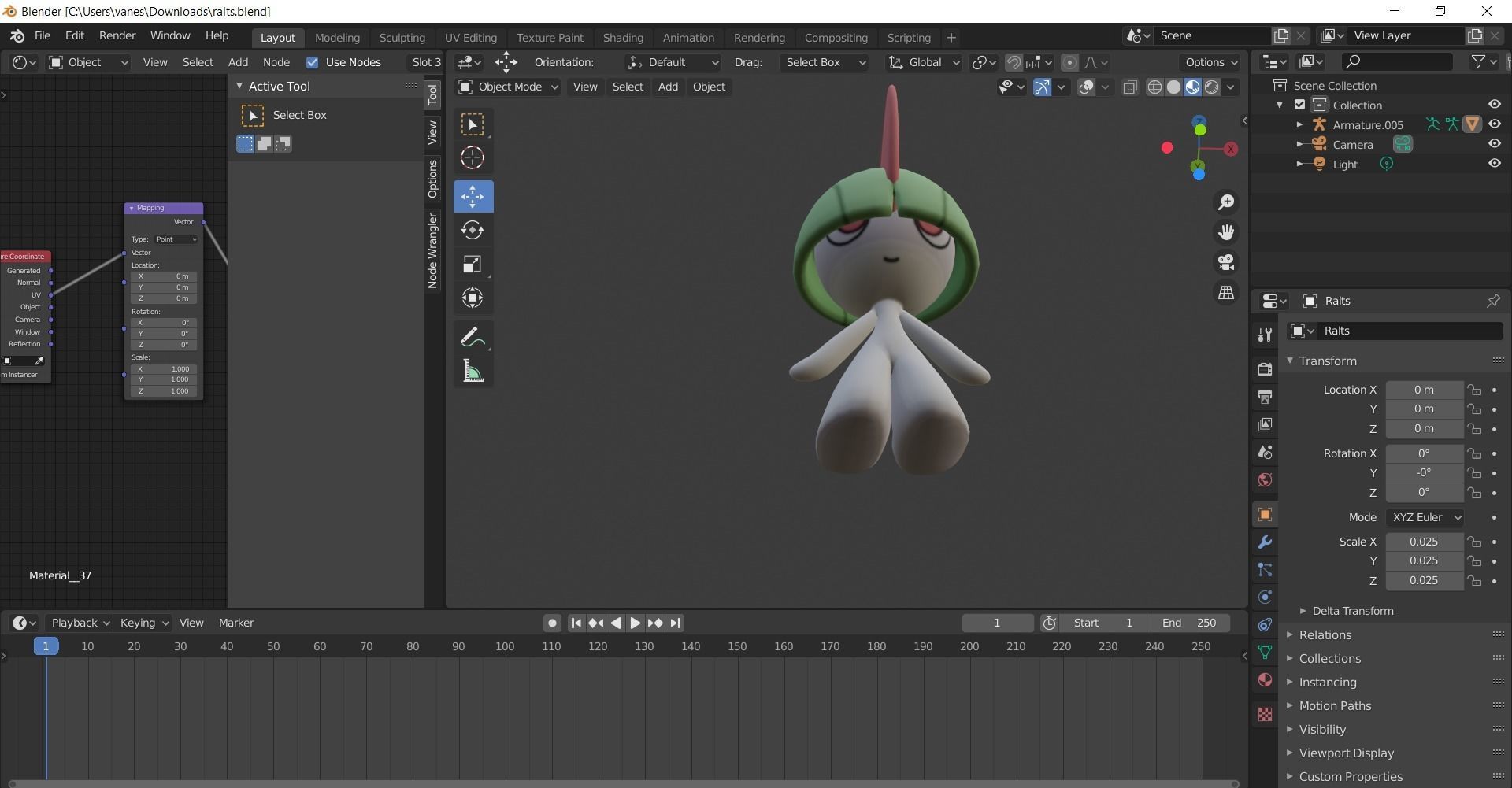The height and width of the screenshot is (788, 1512).
Task: Switch to solid viewport shading
Action: point(1173,87)
